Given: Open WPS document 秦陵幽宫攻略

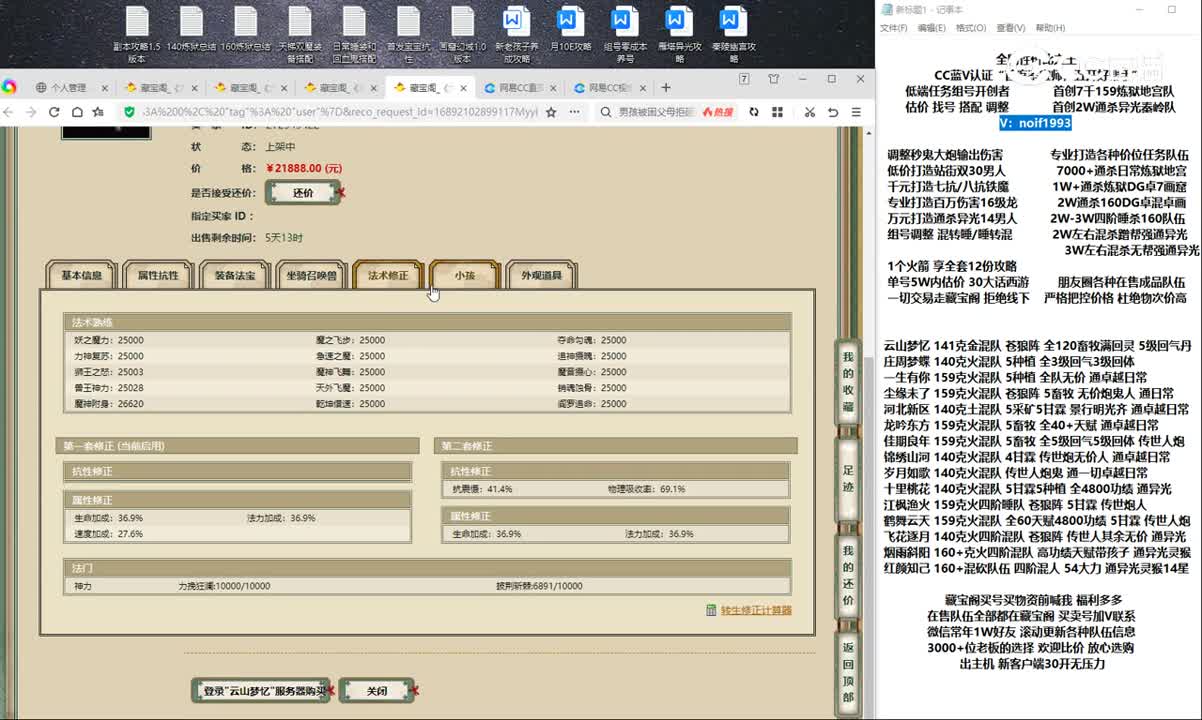Looking at the screenshot, I should 733,34.
